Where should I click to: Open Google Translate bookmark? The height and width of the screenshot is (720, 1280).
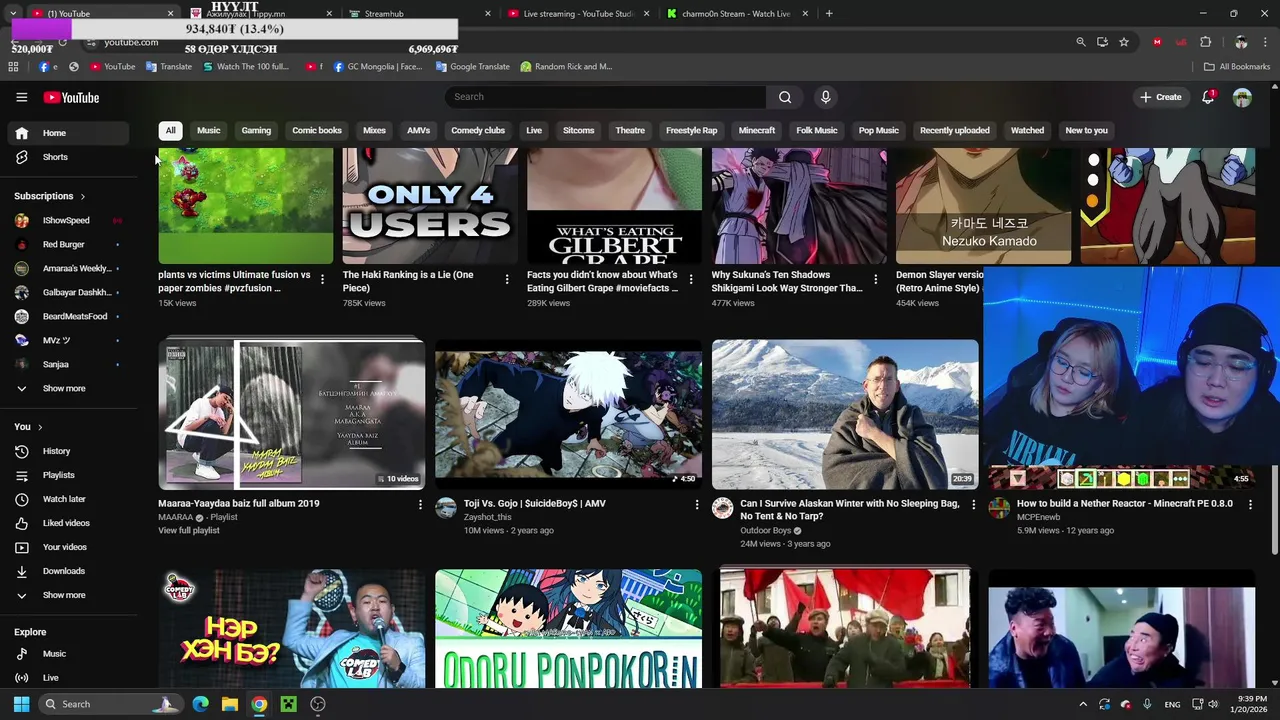point(472,67)
